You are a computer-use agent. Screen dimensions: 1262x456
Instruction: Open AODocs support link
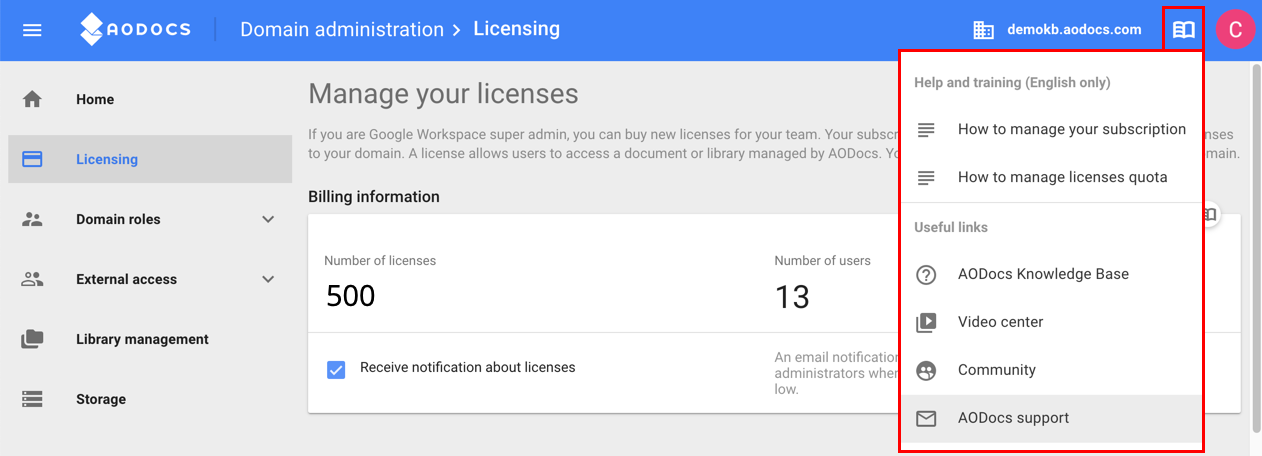point(1050,418)
